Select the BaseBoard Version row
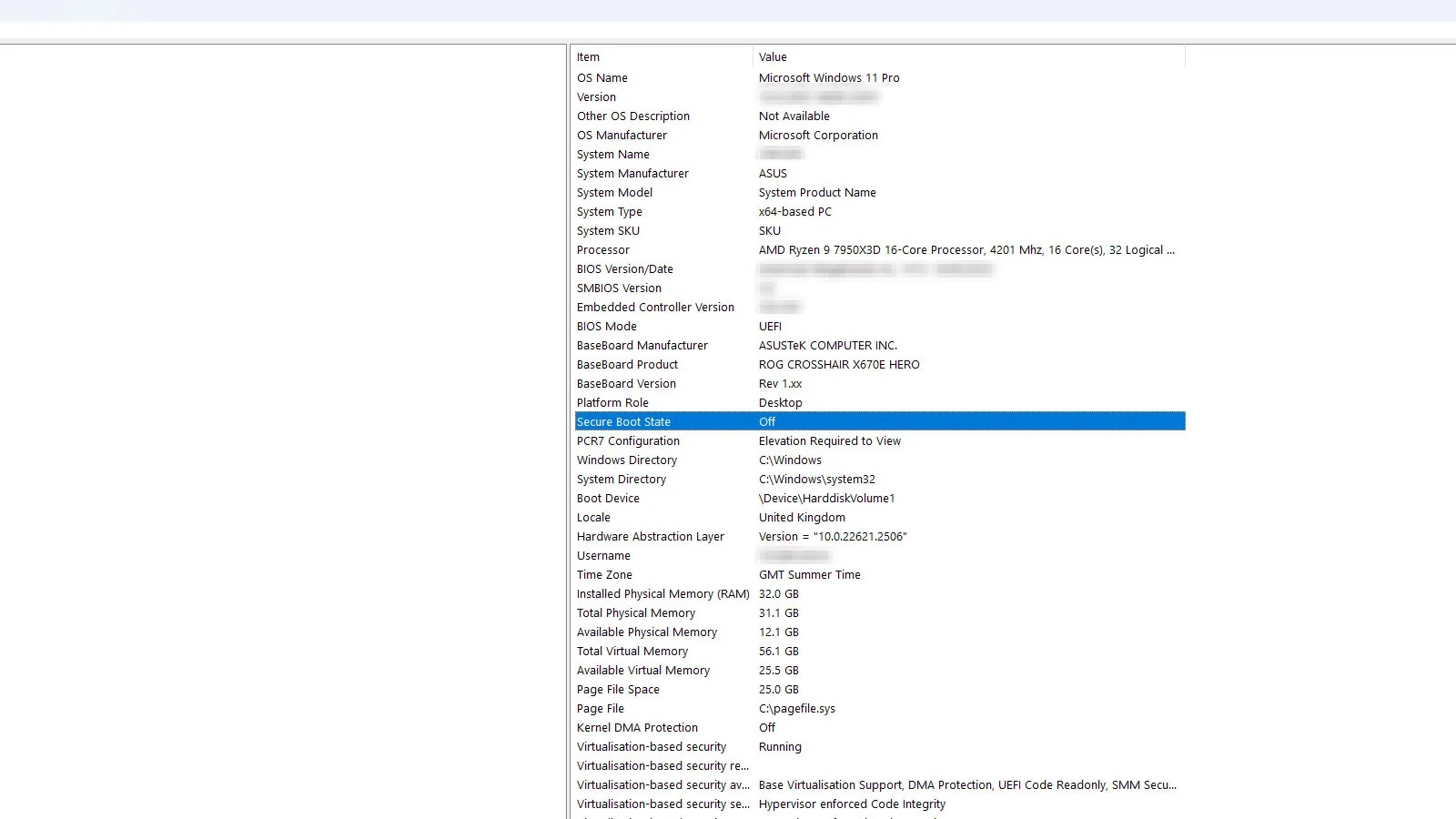This screenshot has height=819, width=1456. click(880, 383)
